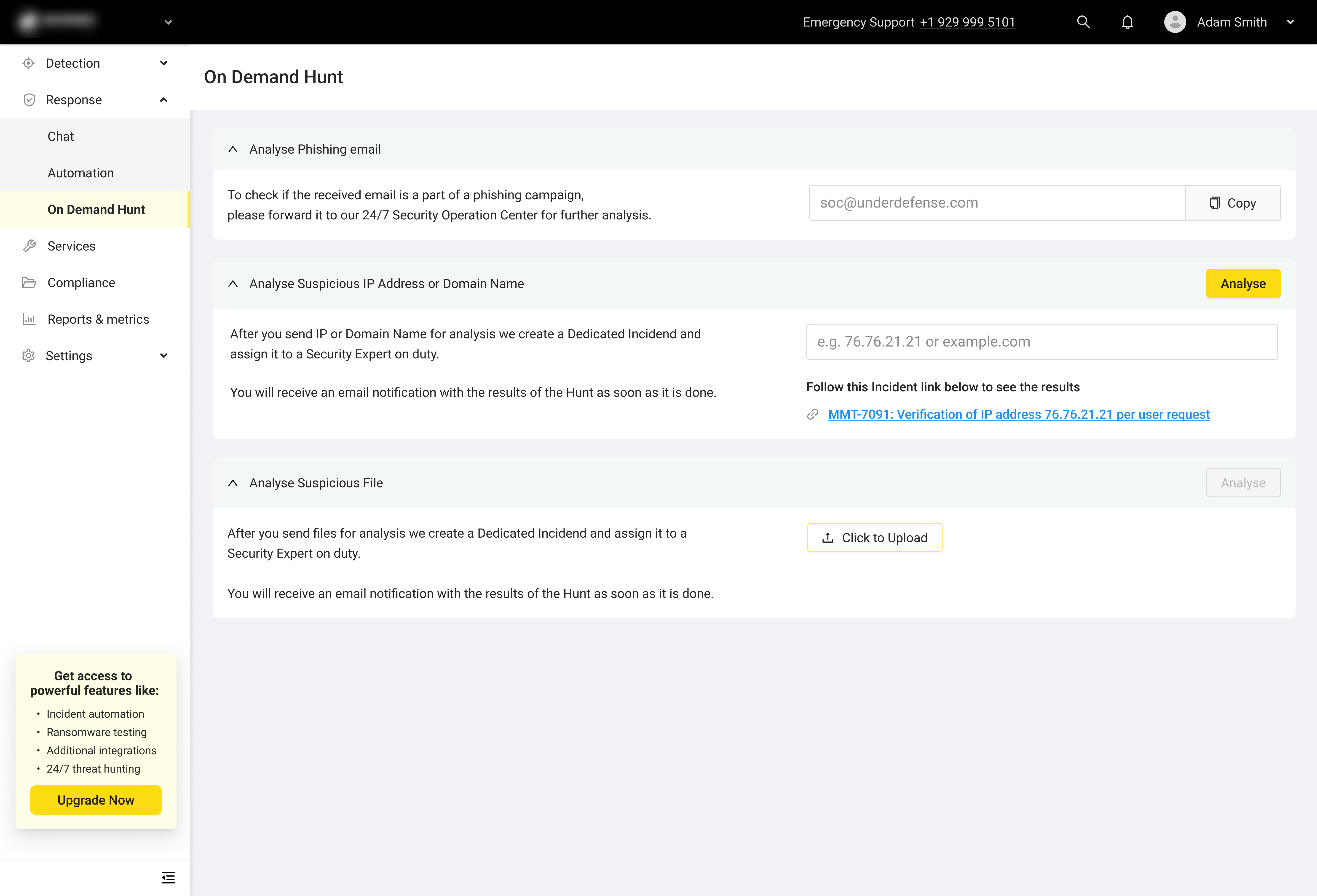Viewport: 1317px width, 896px height.
Task: Click the Detection target icon
Action: click(x=28, y=64)
